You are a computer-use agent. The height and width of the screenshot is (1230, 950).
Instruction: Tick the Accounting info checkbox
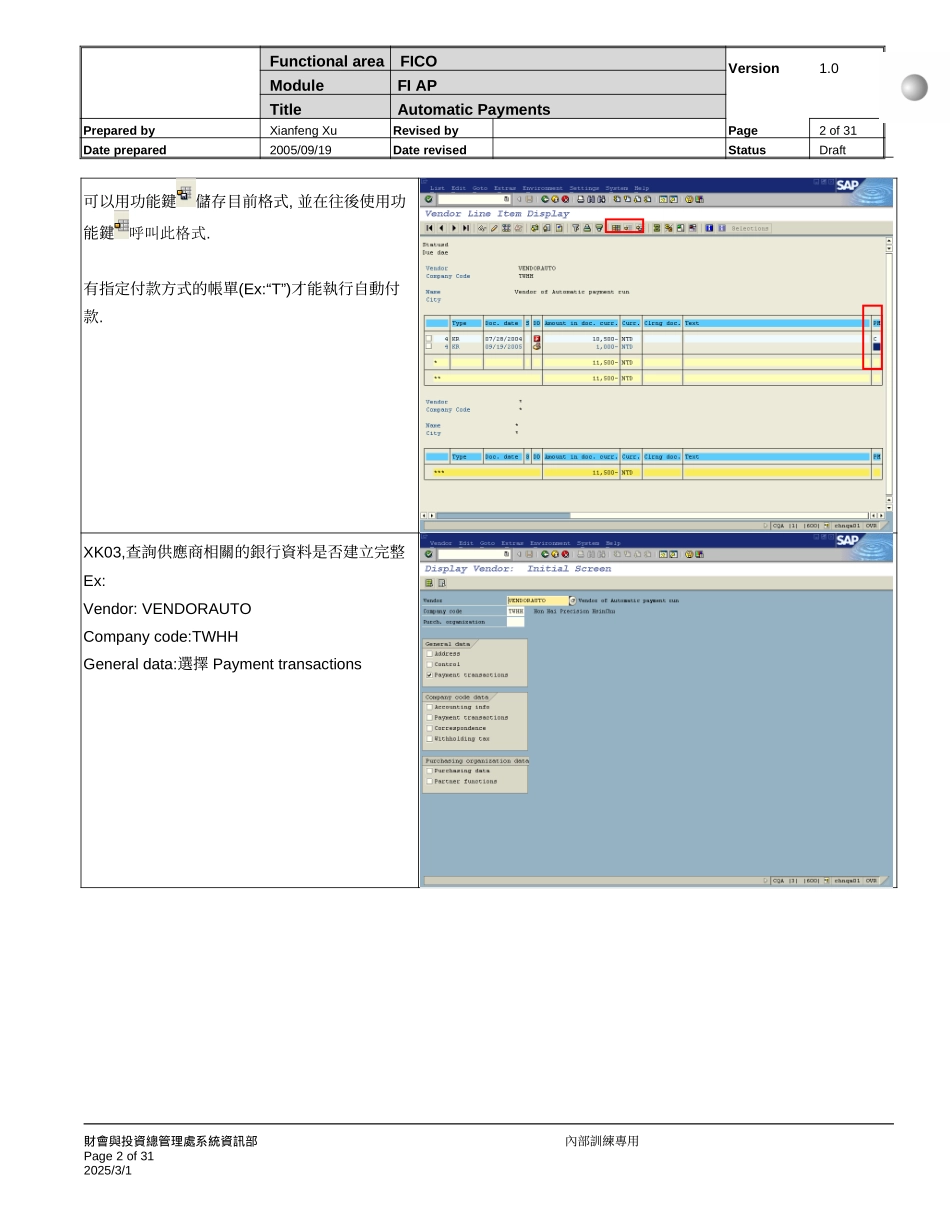429,707
